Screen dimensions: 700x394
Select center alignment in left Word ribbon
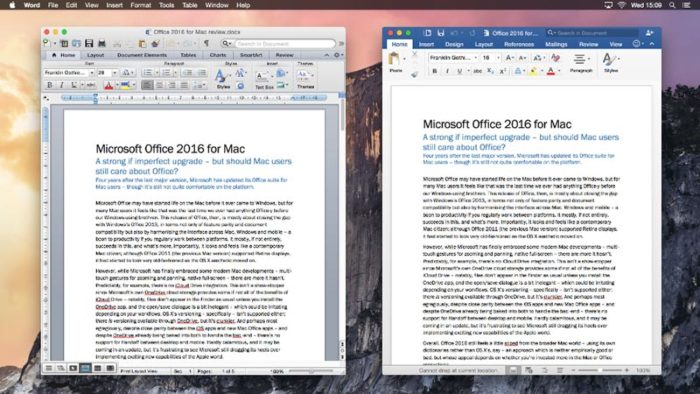[x=159, y=85]
